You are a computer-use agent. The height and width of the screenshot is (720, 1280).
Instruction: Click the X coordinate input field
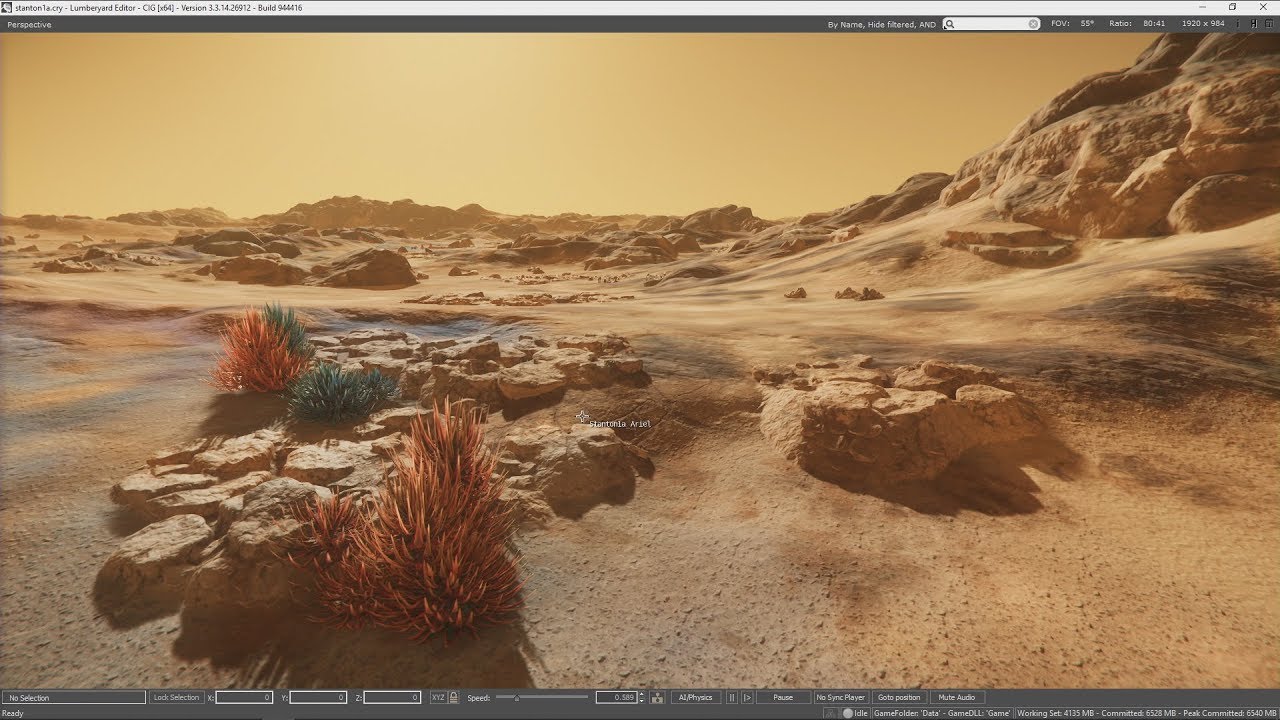coord(244,697)
